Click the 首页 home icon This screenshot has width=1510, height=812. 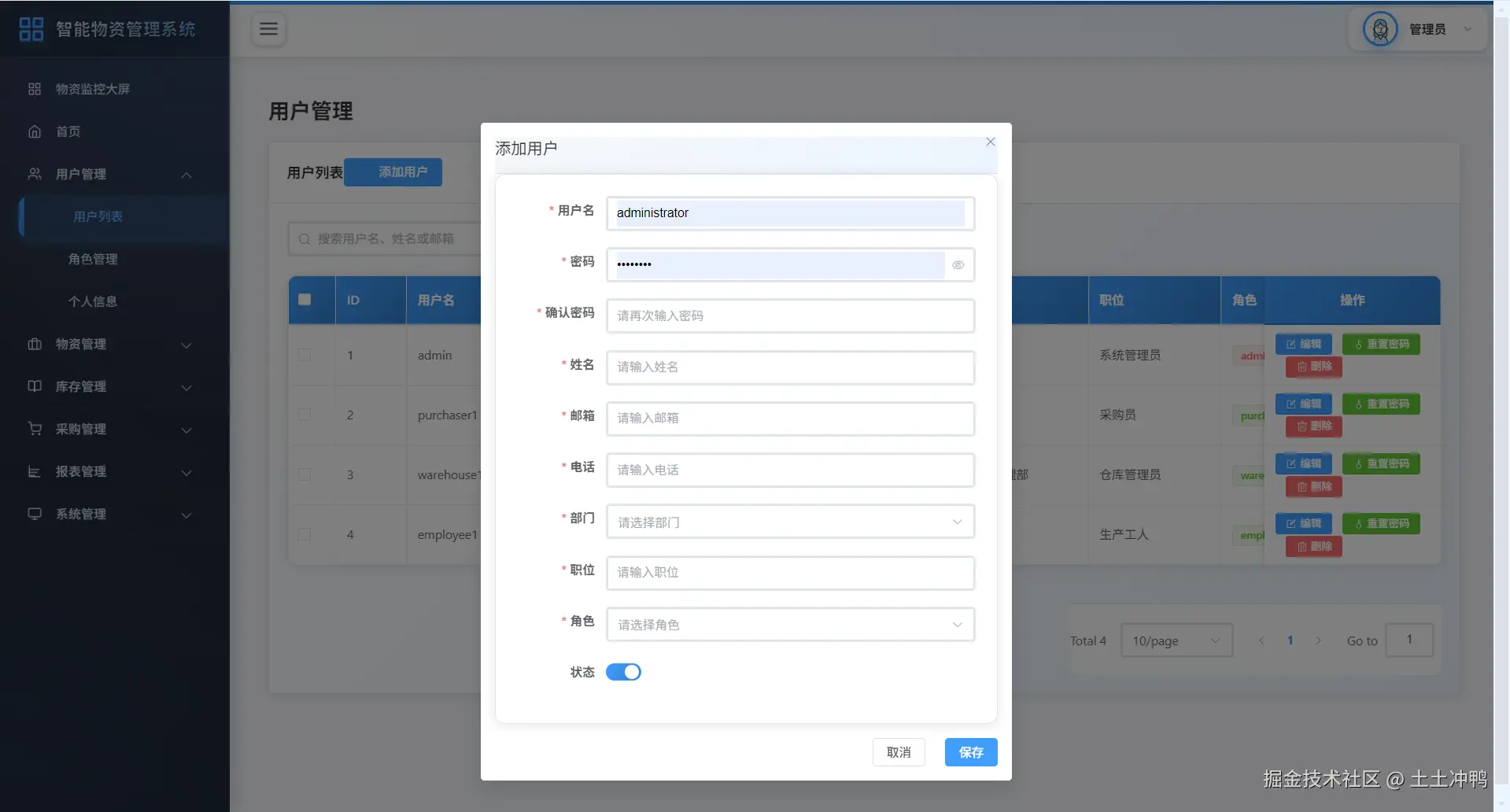(x=35, y=131)
